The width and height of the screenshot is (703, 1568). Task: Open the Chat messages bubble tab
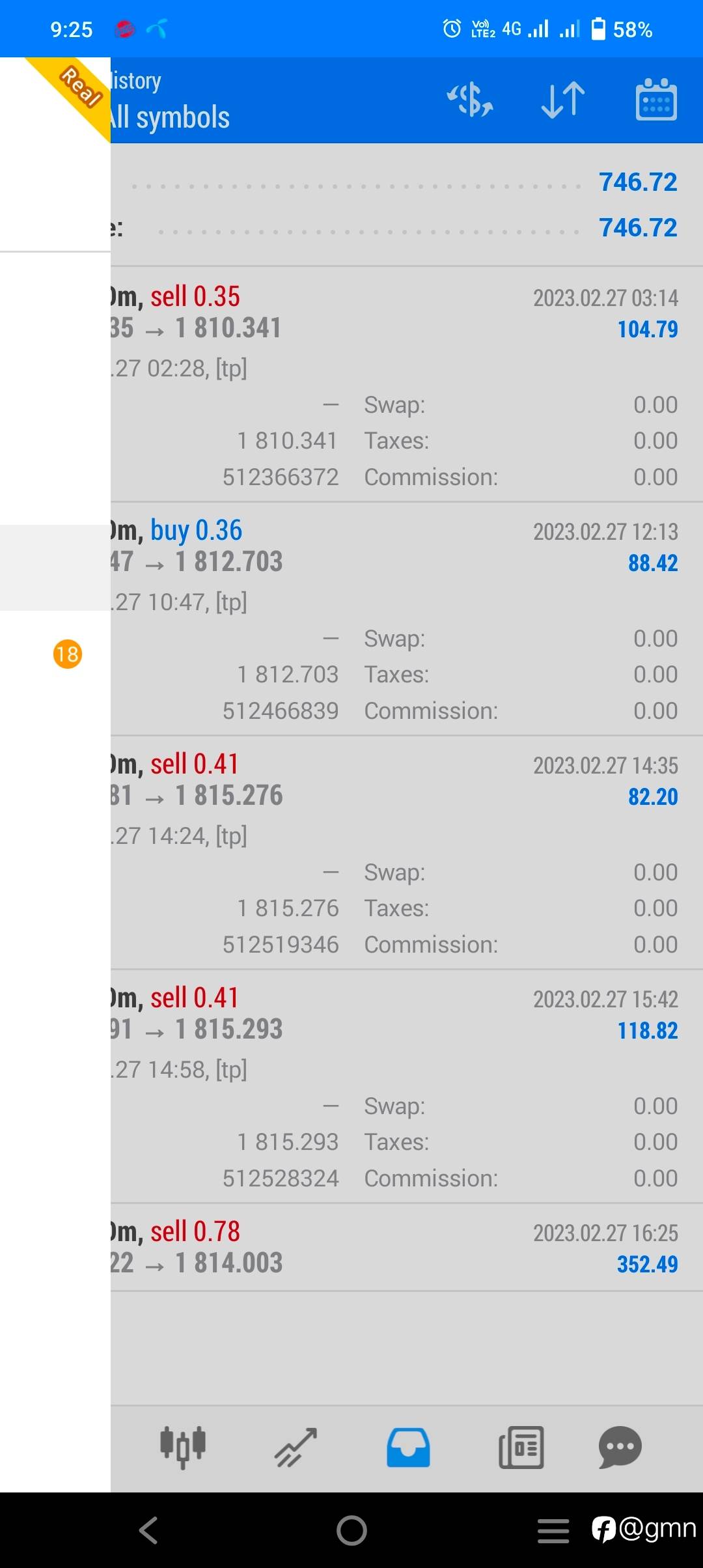coord(620,1447)
